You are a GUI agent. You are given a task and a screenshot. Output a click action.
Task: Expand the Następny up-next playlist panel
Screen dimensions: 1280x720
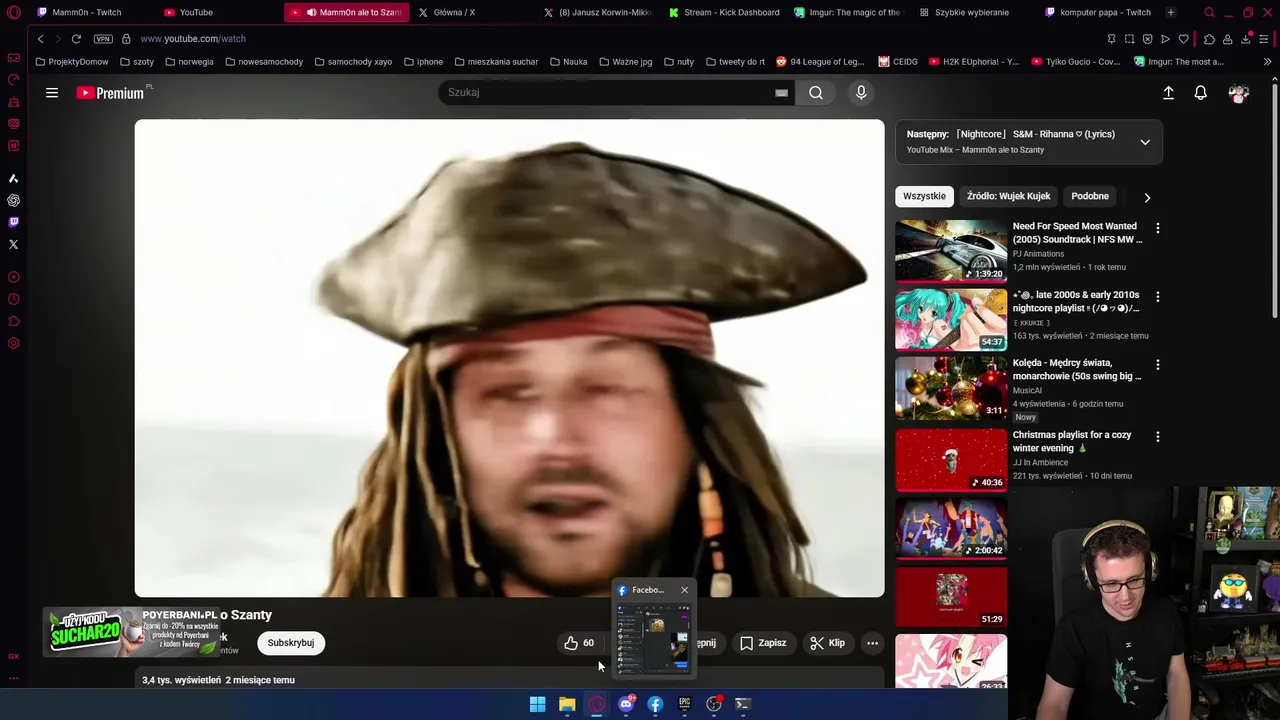pos(1145,142)
